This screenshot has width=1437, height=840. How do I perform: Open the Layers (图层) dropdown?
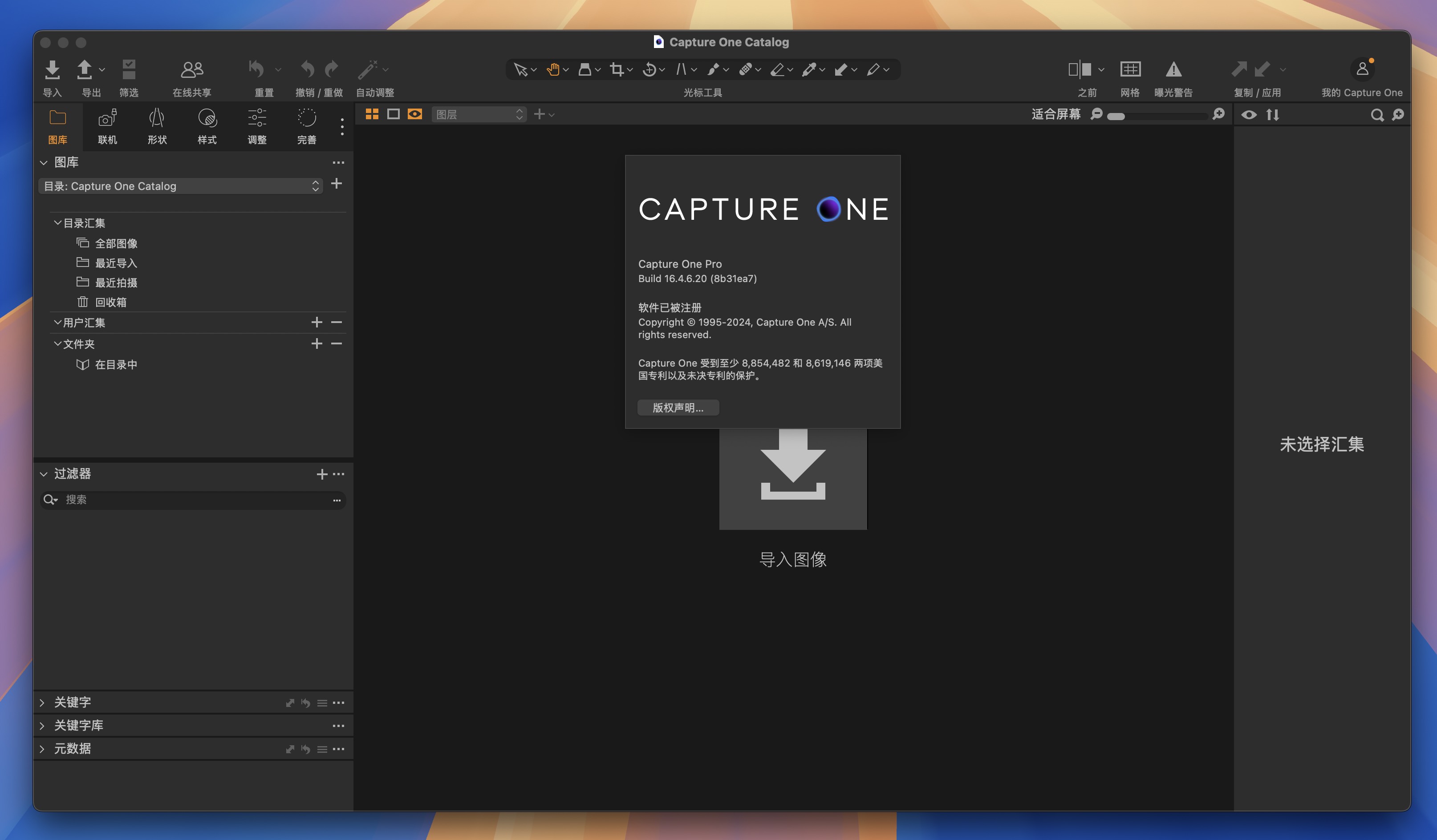tap(479, 114)
